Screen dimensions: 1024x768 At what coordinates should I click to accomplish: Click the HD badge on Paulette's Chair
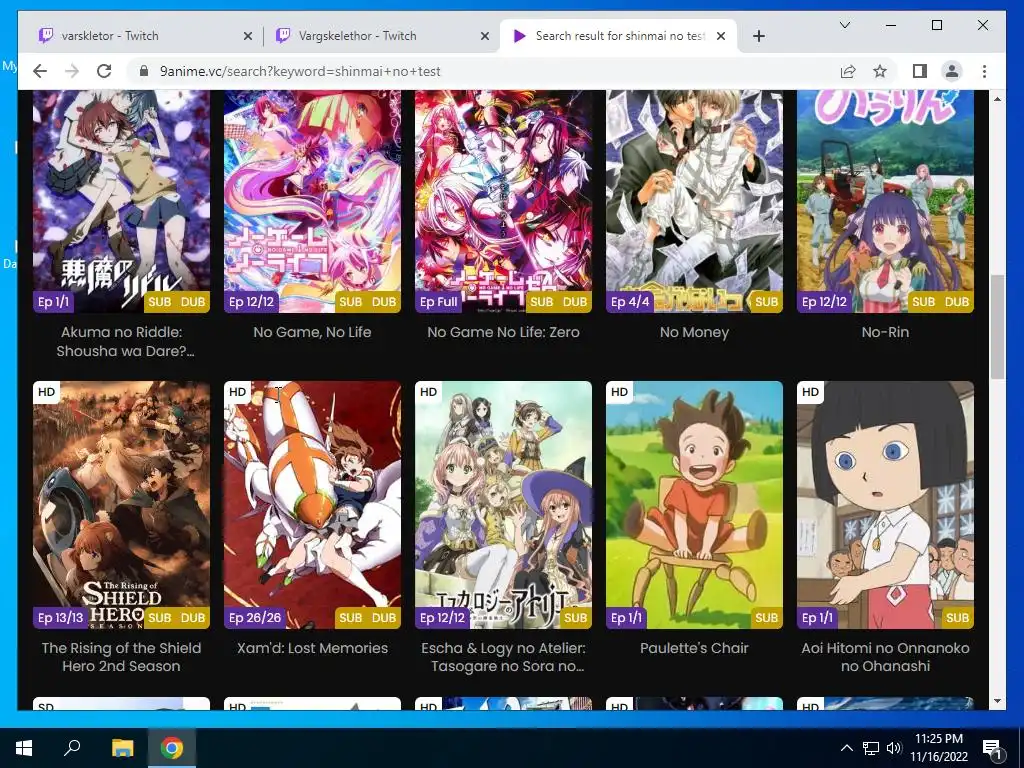(619, 392)
